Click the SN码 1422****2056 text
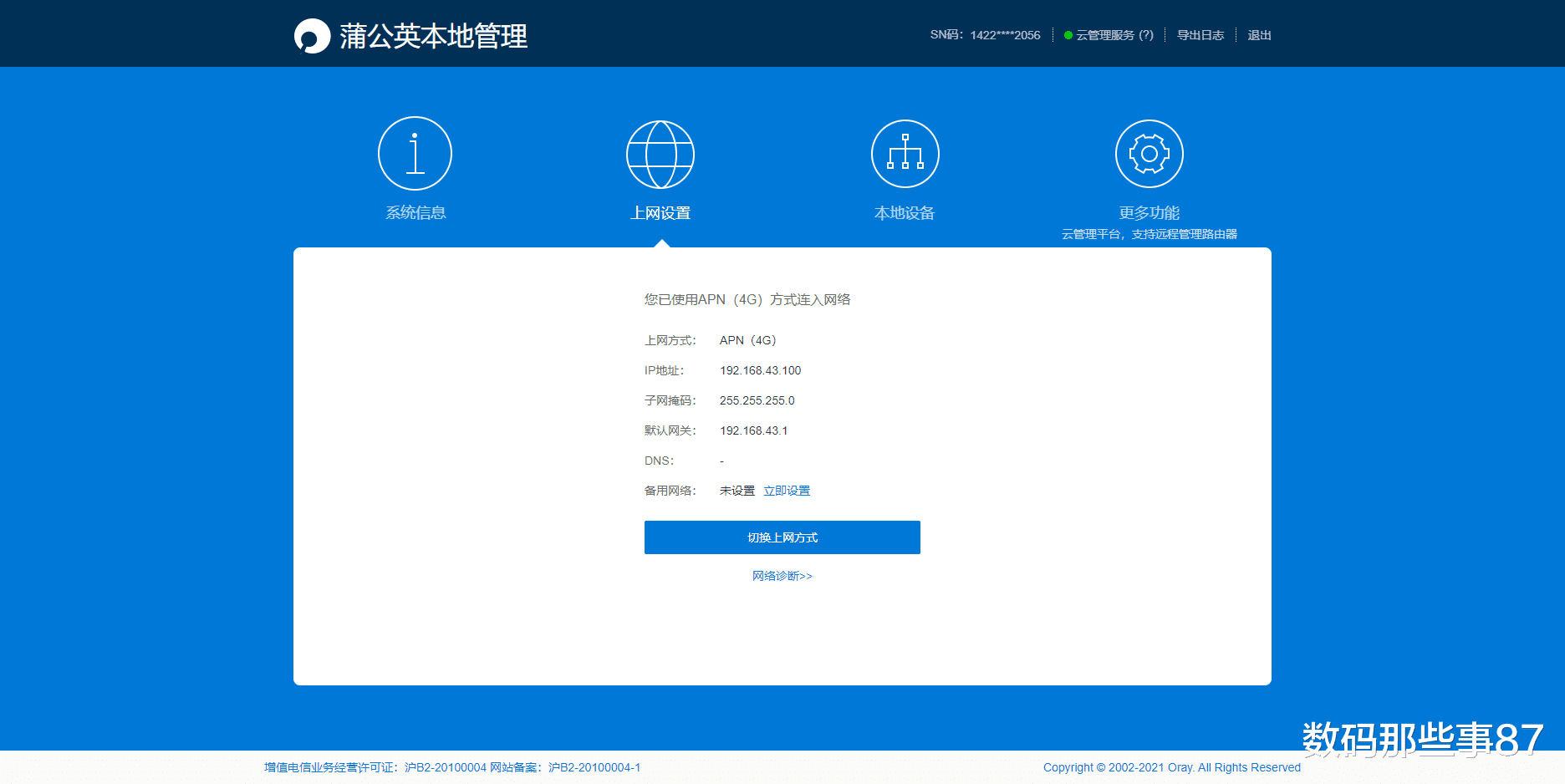 pos(985,35)
